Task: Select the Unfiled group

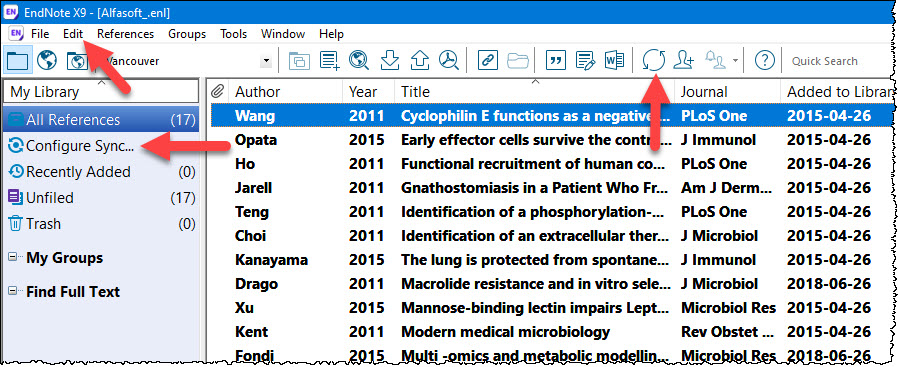Action: (101, 198)
